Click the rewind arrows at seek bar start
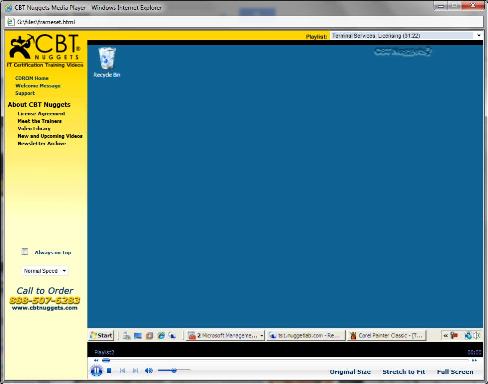The width and height of the screenshot is (488, 384). coord(96,360)
